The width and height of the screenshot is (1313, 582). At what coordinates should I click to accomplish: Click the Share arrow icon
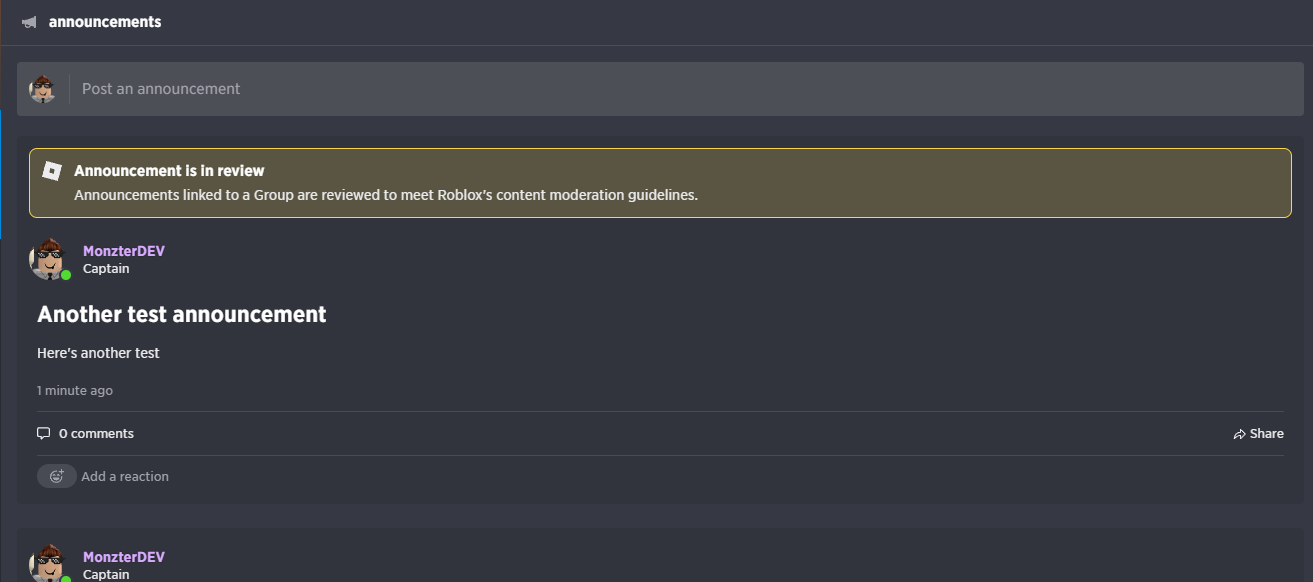coord(1239,434)
